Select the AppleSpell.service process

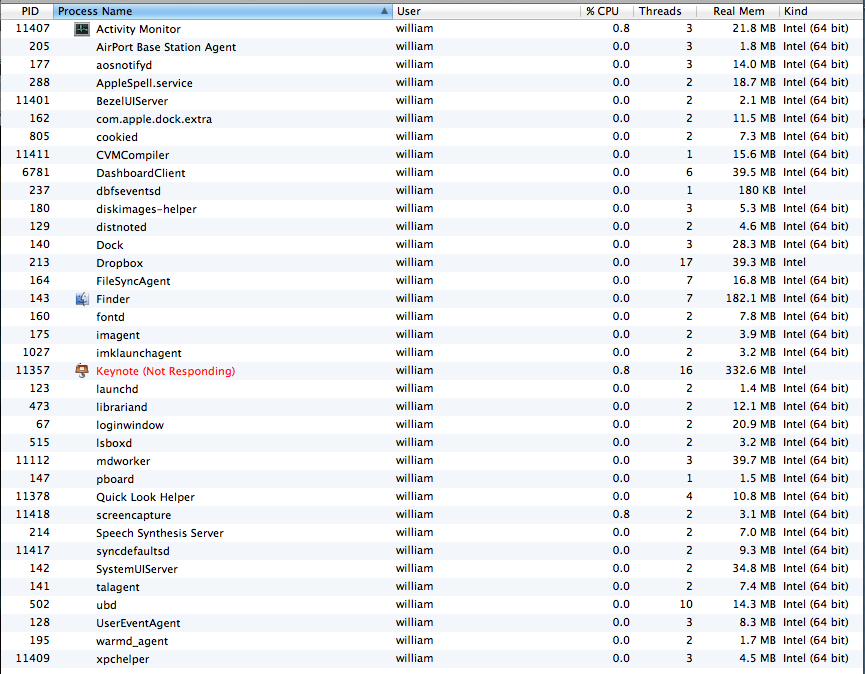tap(144, 83)
